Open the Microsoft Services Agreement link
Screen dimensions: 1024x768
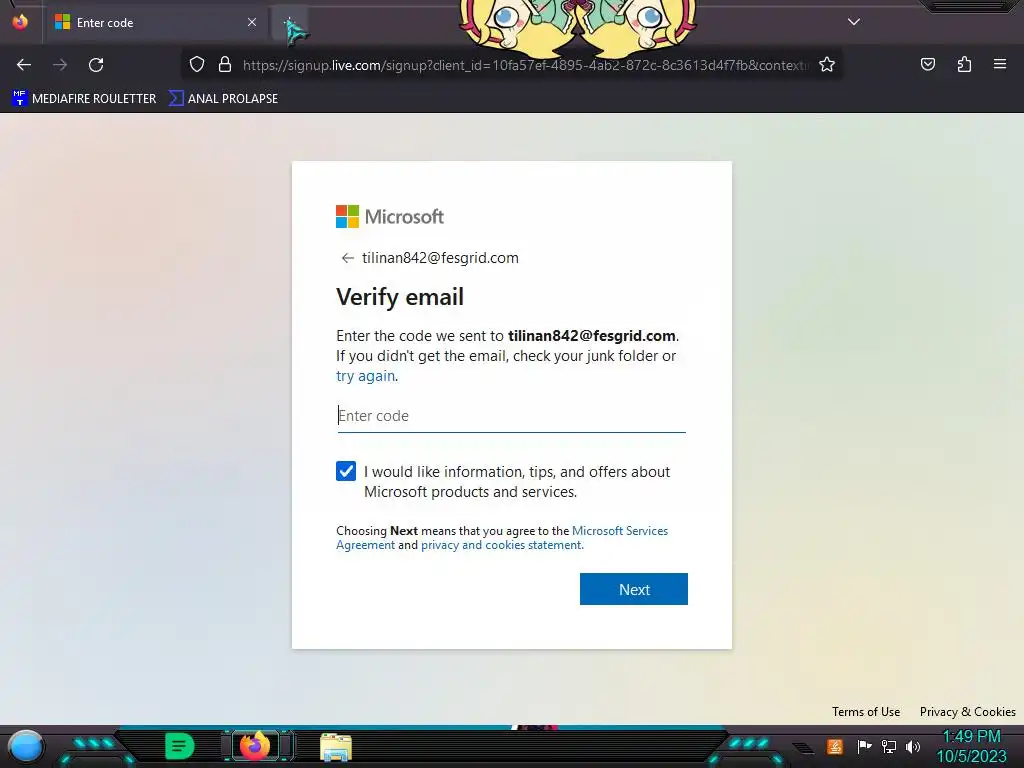point(502,537)
